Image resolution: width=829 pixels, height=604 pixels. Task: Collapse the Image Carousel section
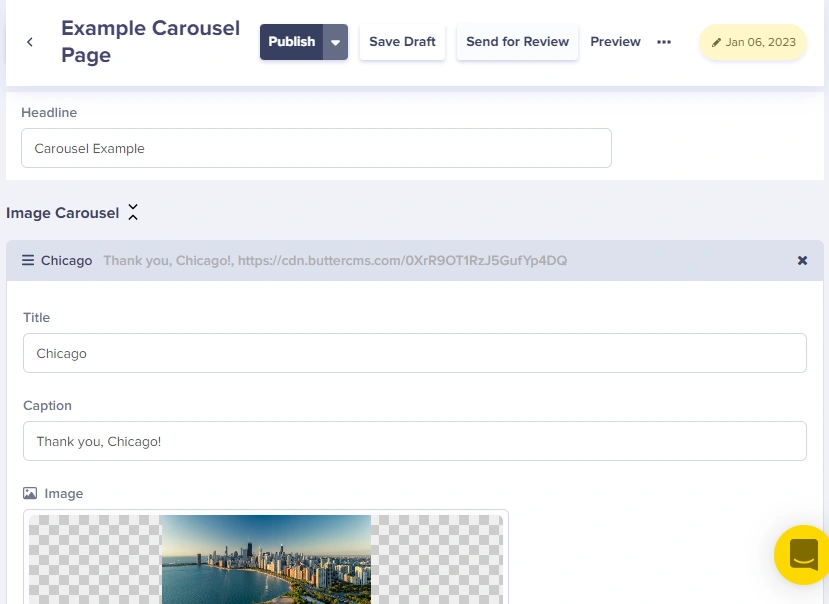pos(133,213)
